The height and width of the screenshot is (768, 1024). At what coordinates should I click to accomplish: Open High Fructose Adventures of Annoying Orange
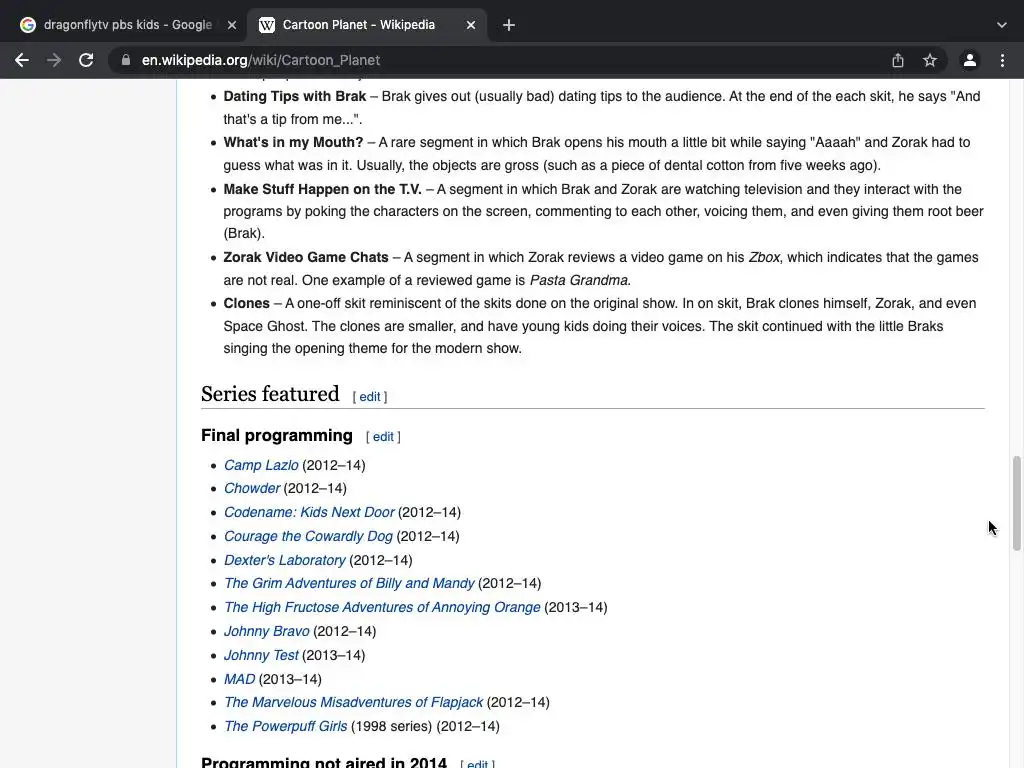[382, 607]
